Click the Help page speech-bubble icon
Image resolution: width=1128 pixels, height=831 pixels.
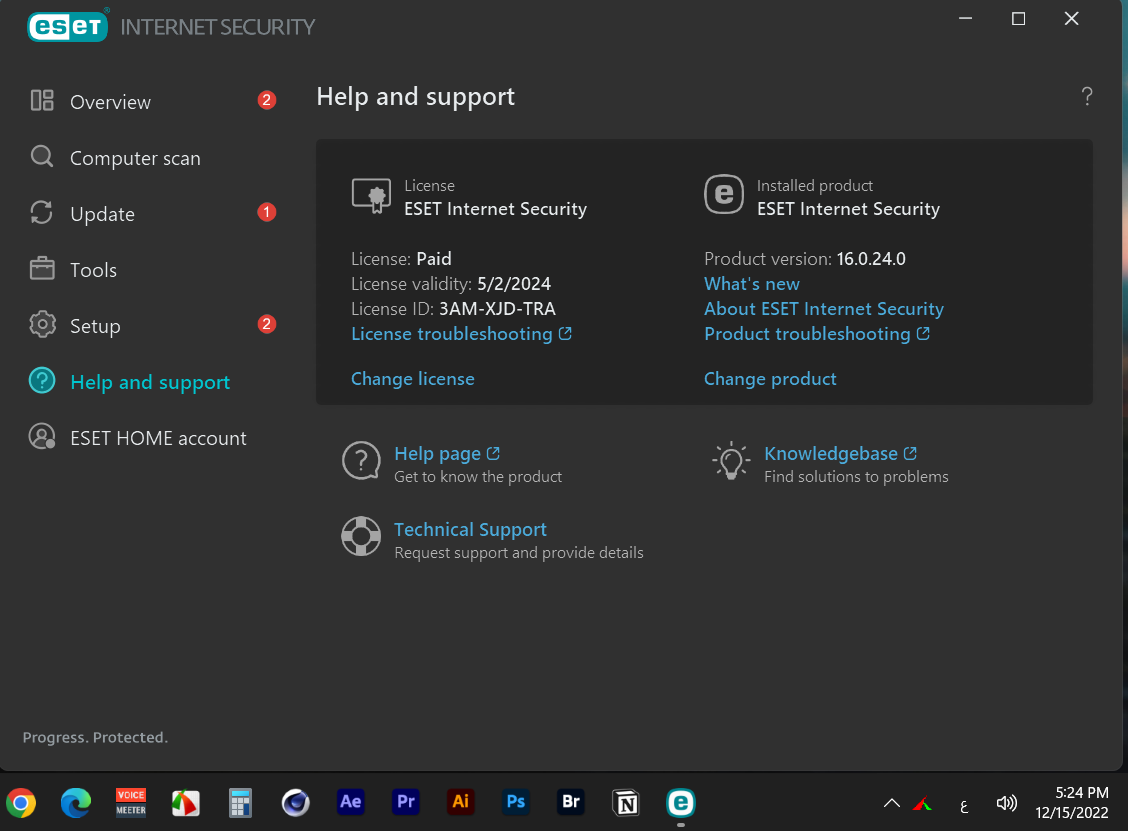click(361, 461)
